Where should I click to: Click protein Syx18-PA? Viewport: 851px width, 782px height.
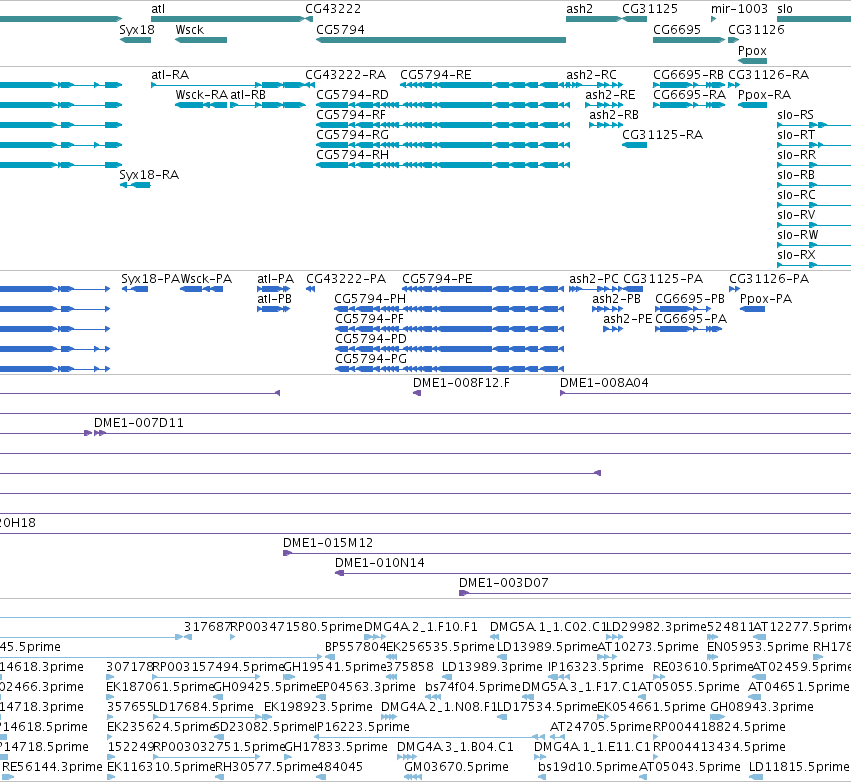(150, 278)
